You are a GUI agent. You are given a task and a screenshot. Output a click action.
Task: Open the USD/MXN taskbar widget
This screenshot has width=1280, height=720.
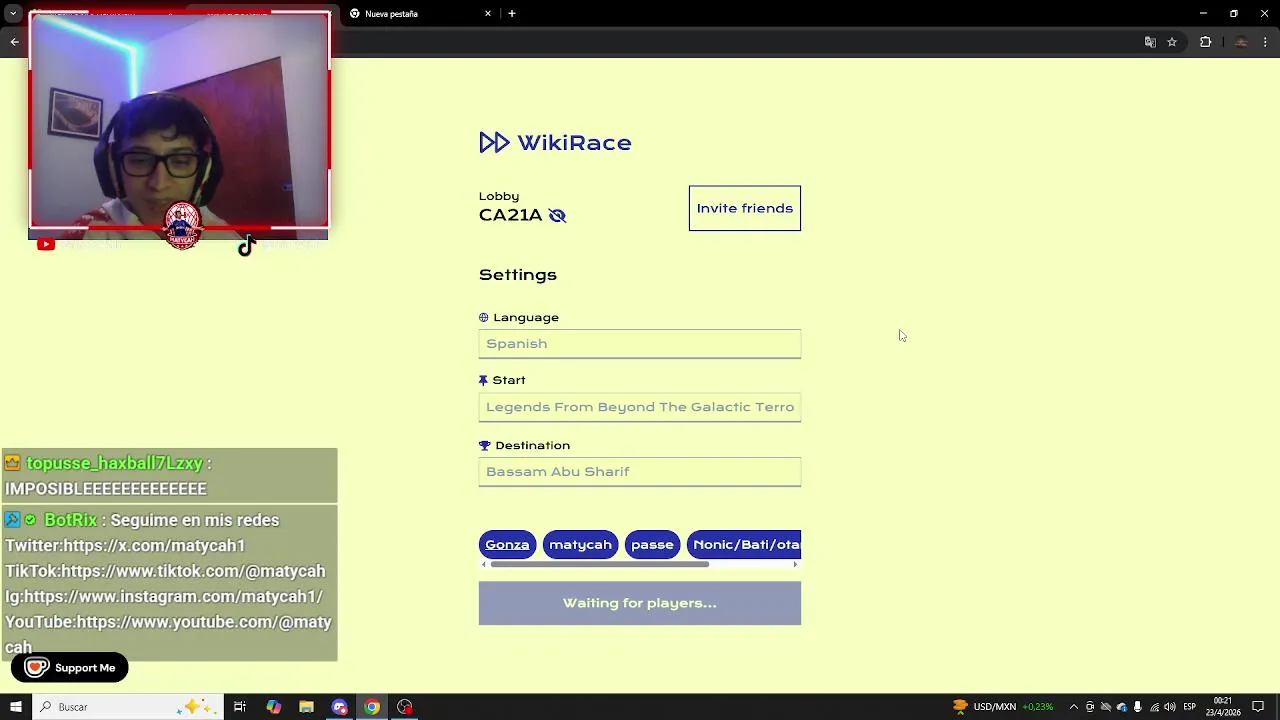click(x=1003, y=707)
